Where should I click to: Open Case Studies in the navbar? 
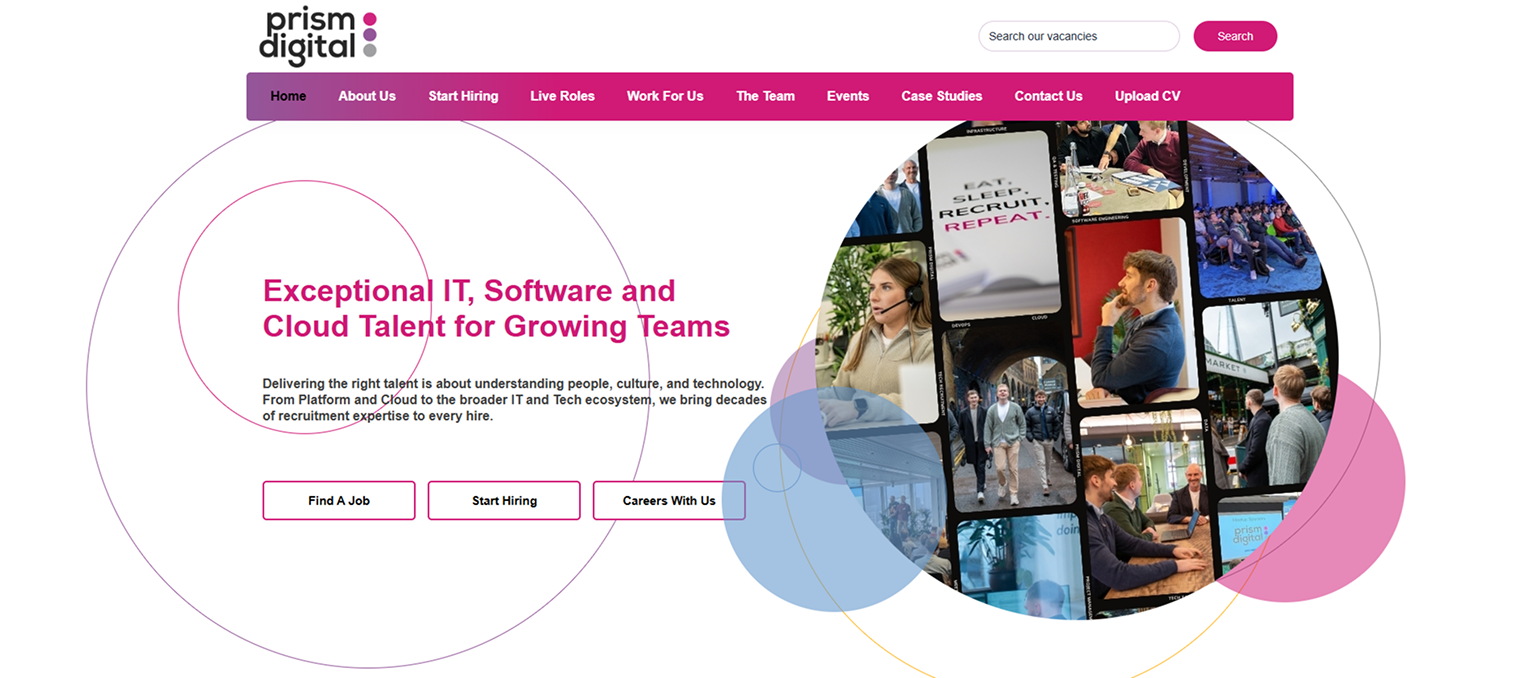point(941,96)
